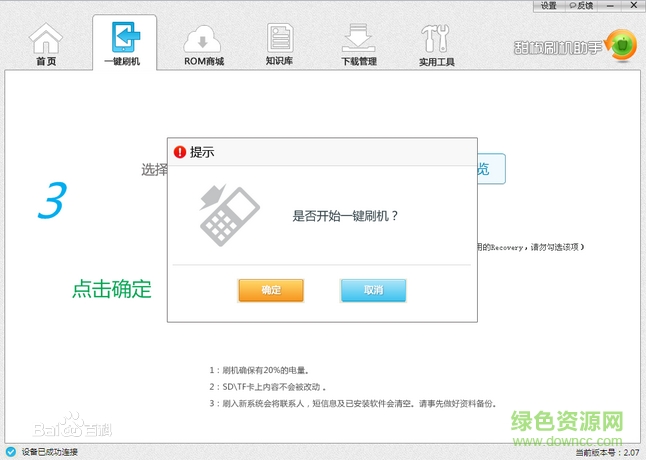The image size is (646, 460).
Task: Open 反馈 feedback in the title bar
Action: (x=581, y=6)
